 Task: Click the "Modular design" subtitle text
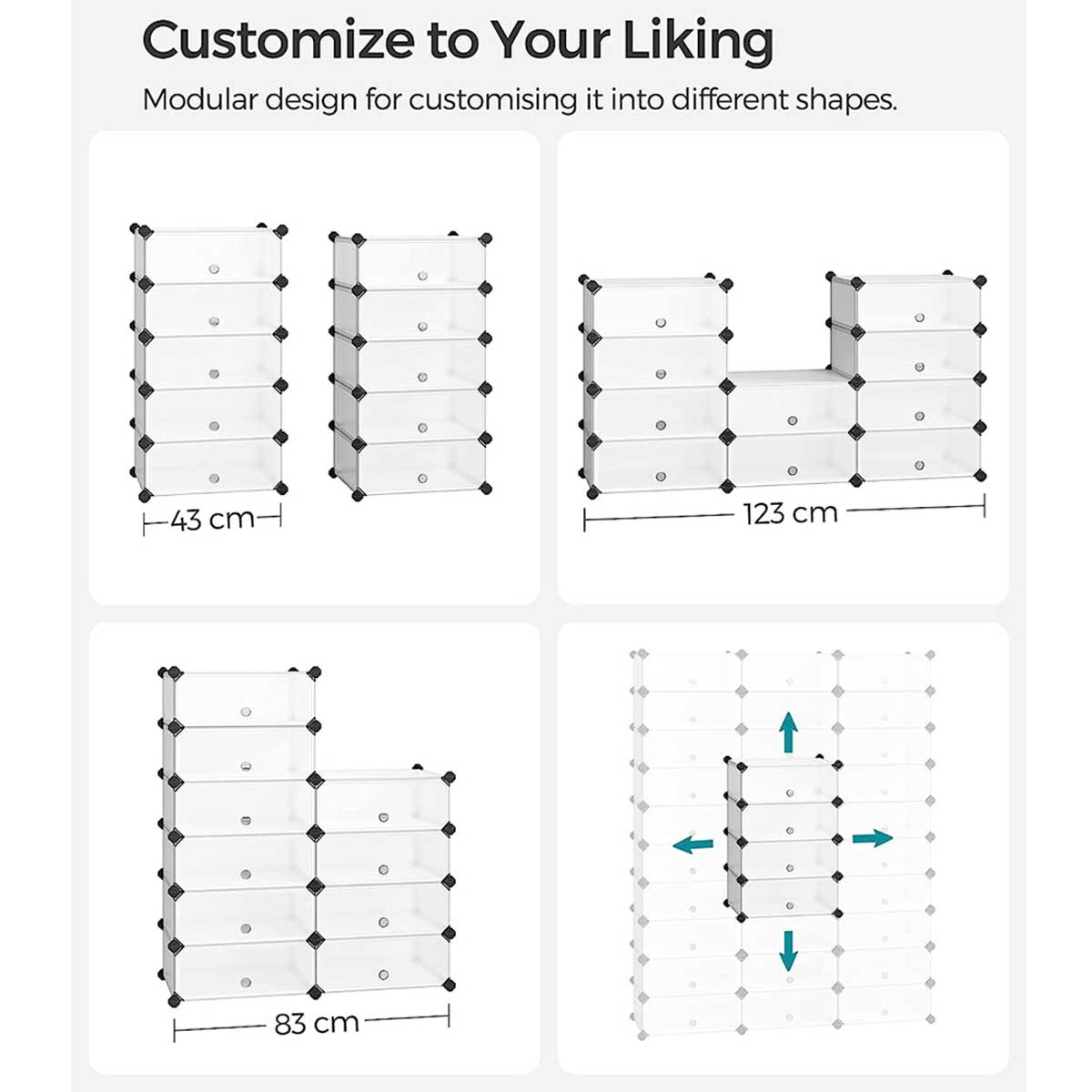(519, 99)
